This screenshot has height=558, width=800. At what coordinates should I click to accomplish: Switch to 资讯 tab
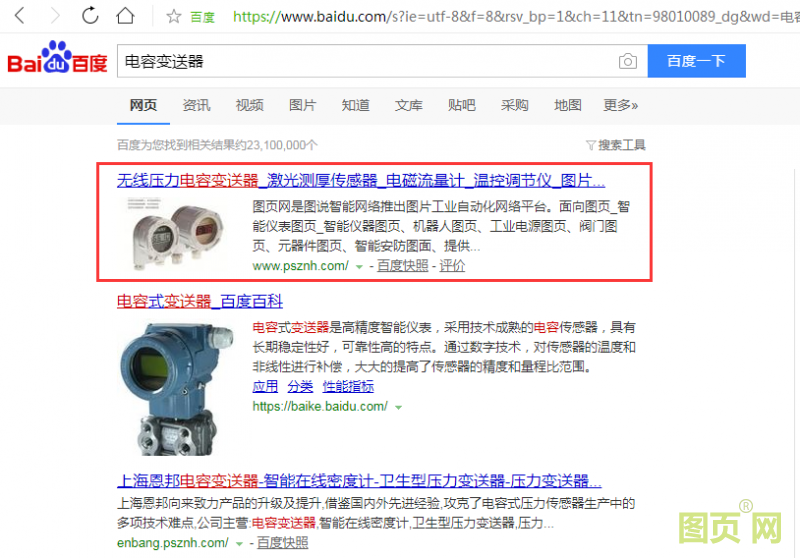[196, 105]
